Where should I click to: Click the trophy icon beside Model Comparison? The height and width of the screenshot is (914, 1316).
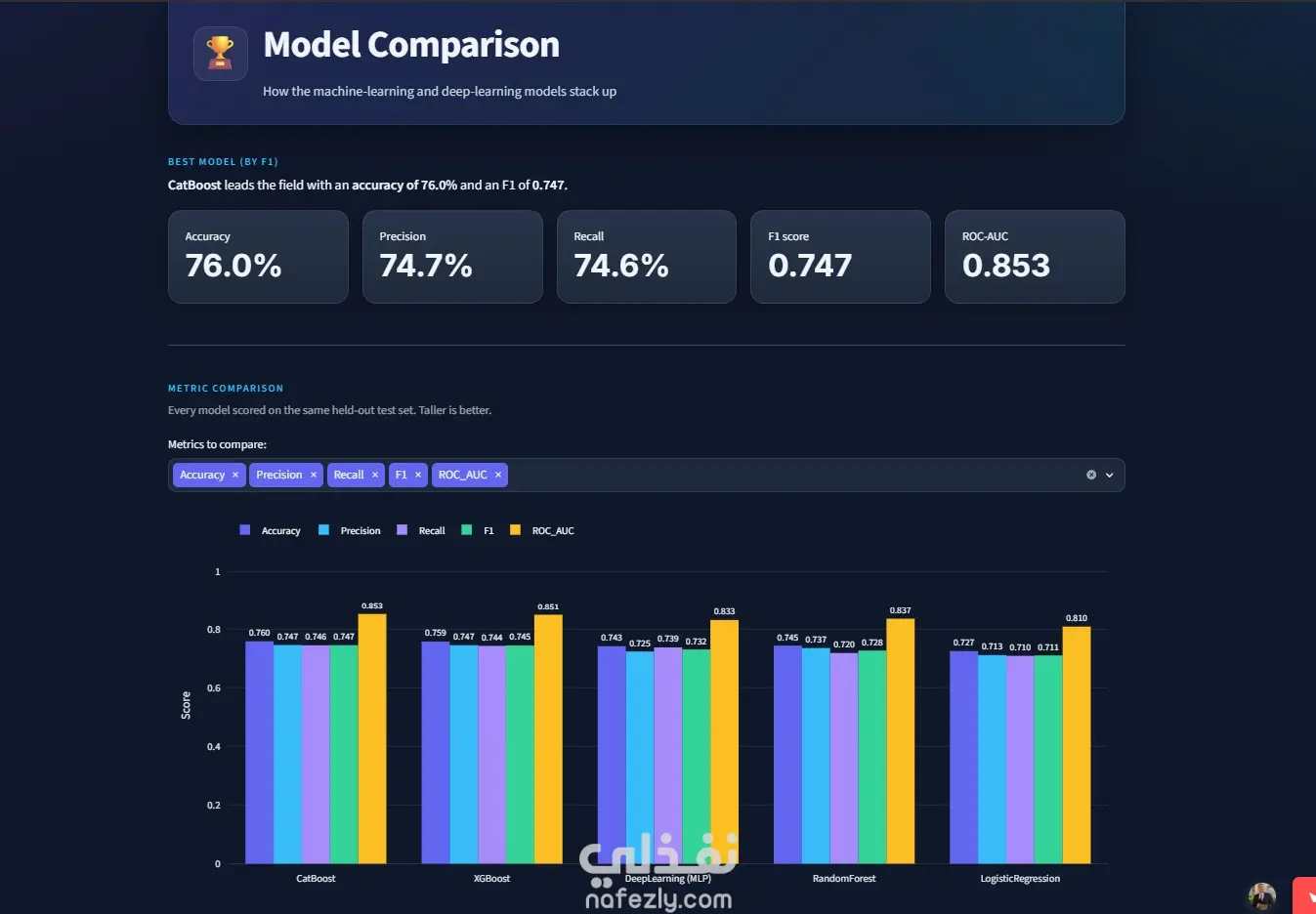point(221,54)
